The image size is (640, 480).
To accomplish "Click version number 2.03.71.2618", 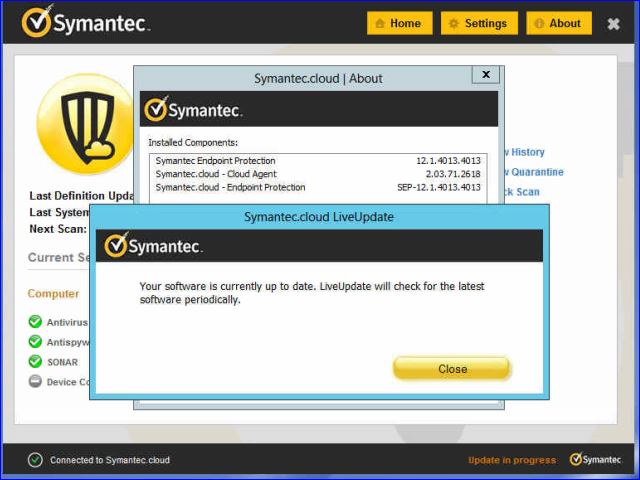I will [x=453, y=174].
